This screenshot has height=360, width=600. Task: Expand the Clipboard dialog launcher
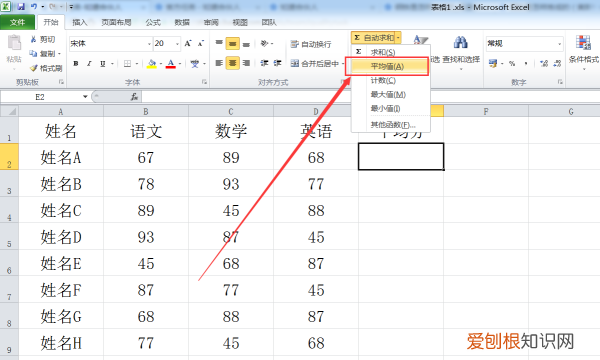(61, 81)
